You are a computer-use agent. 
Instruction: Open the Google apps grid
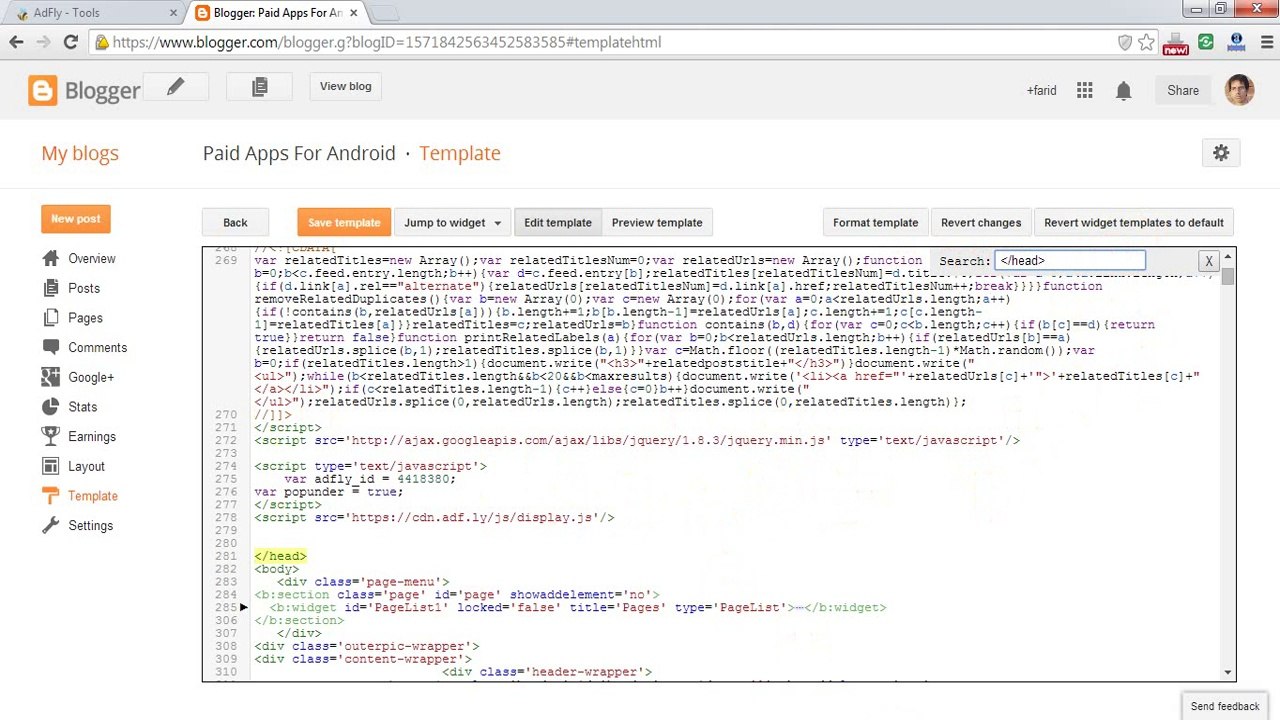point(1084,90)
